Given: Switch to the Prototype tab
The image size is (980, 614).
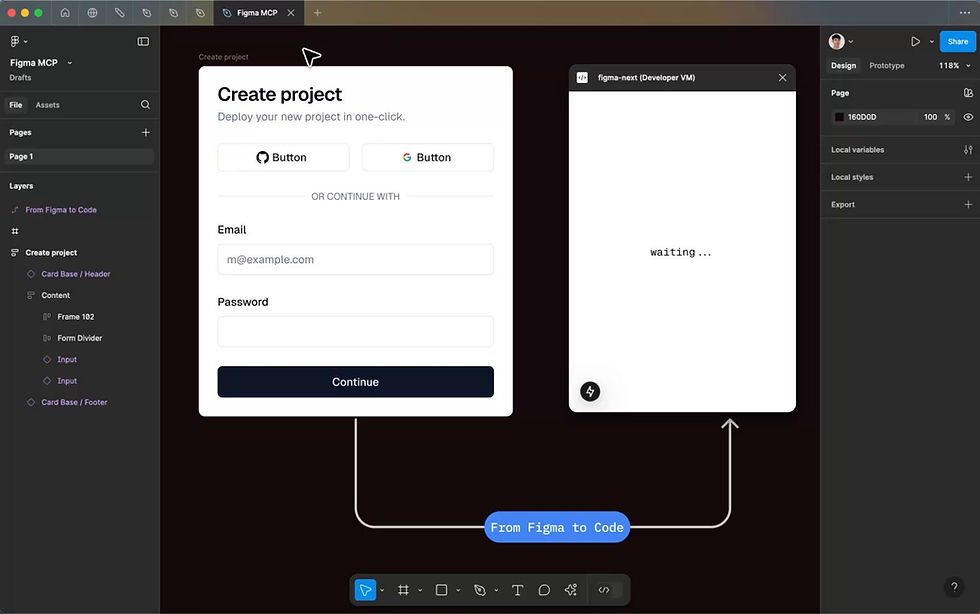Looking at the screenshot, I should click(x=886, y=66).
